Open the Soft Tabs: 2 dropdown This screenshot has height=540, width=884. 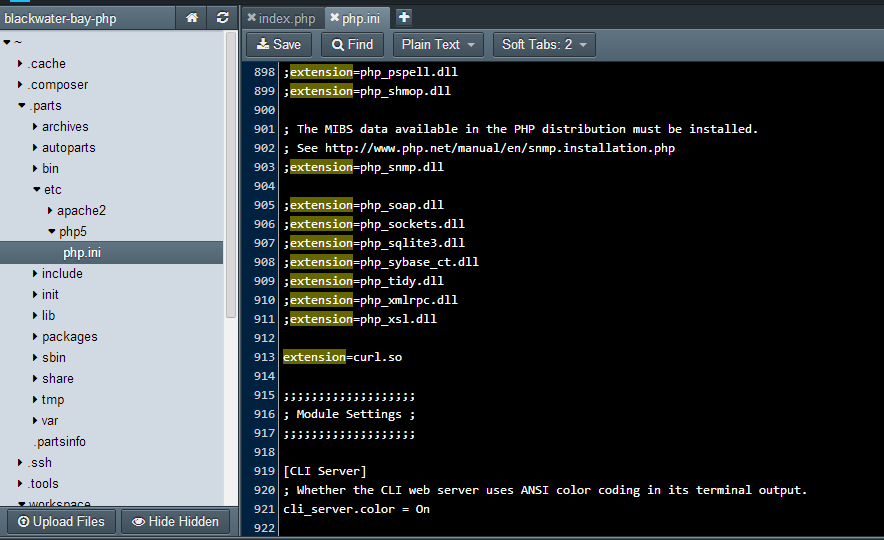point(544,44)
